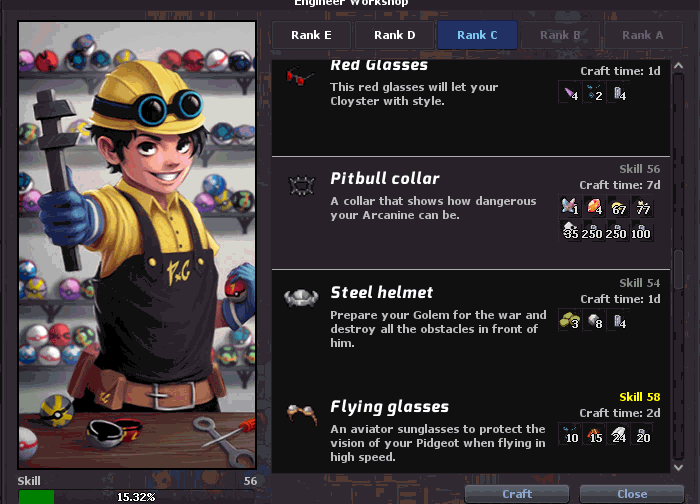Image resolution: width=700 pixels, height=504 pixels.
Task: Click Pitbull collar ingredient showing 67
Action: tap(618, 207)
